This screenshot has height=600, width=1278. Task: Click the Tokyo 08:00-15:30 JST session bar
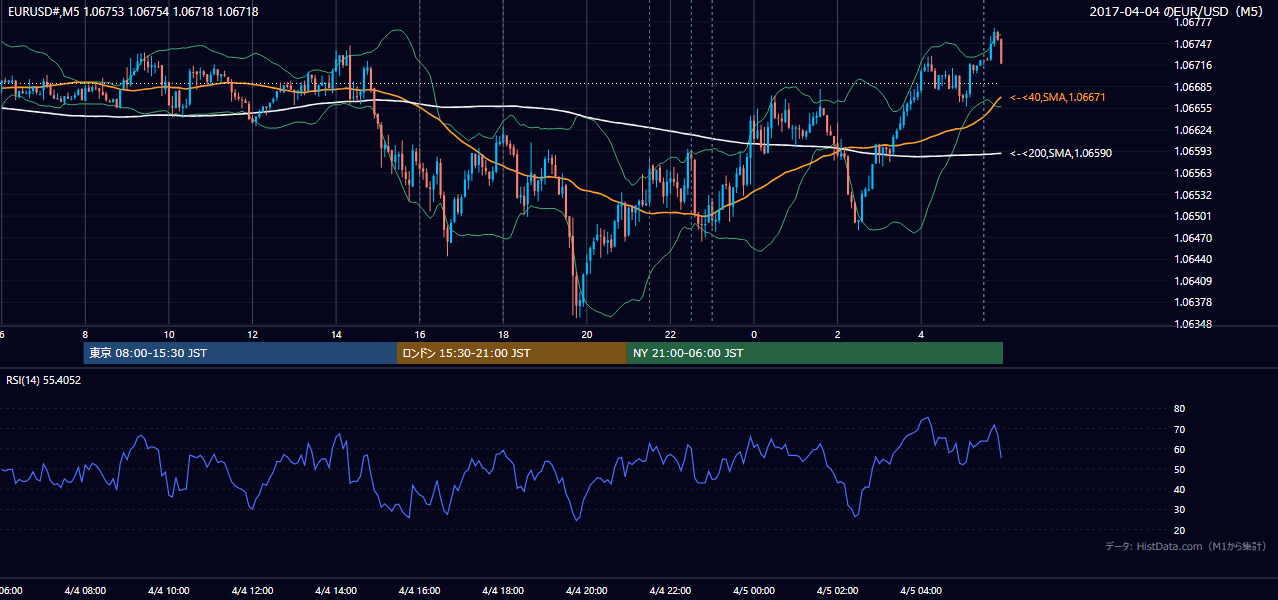click(x=240, y=353)
